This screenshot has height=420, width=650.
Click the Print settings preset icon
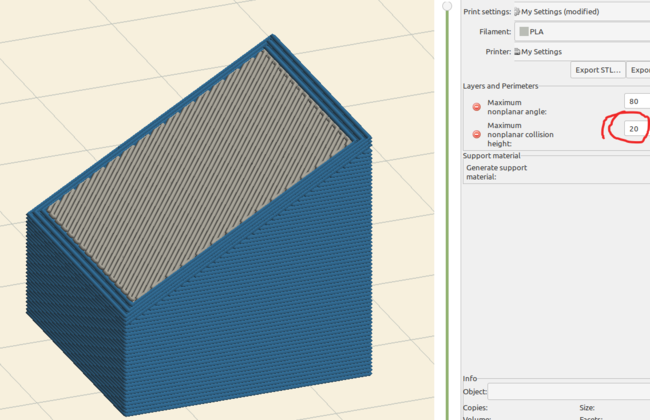pyautogui.click(x=517, y=12)
